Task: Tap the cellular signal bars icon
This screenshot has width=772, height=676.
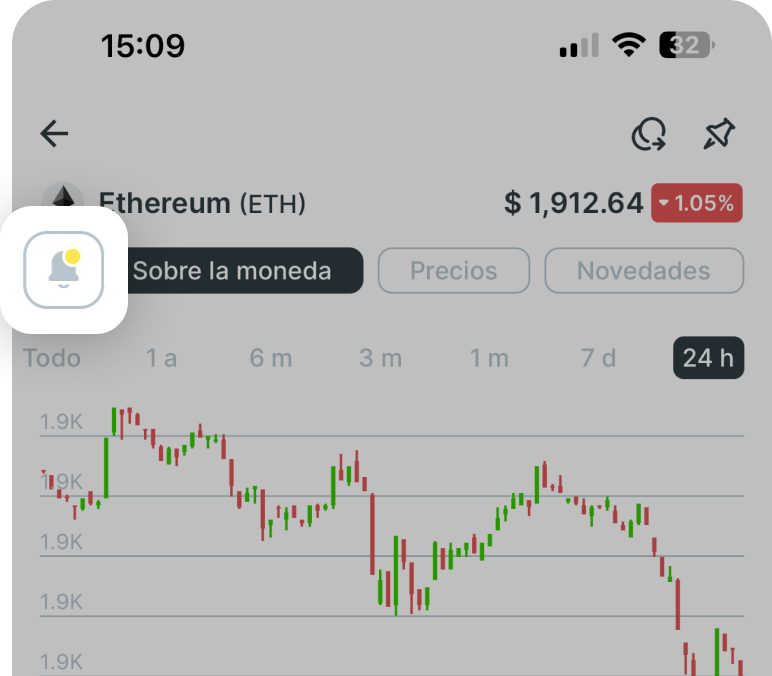Action: pyautogui.click(x=579, y=45)
